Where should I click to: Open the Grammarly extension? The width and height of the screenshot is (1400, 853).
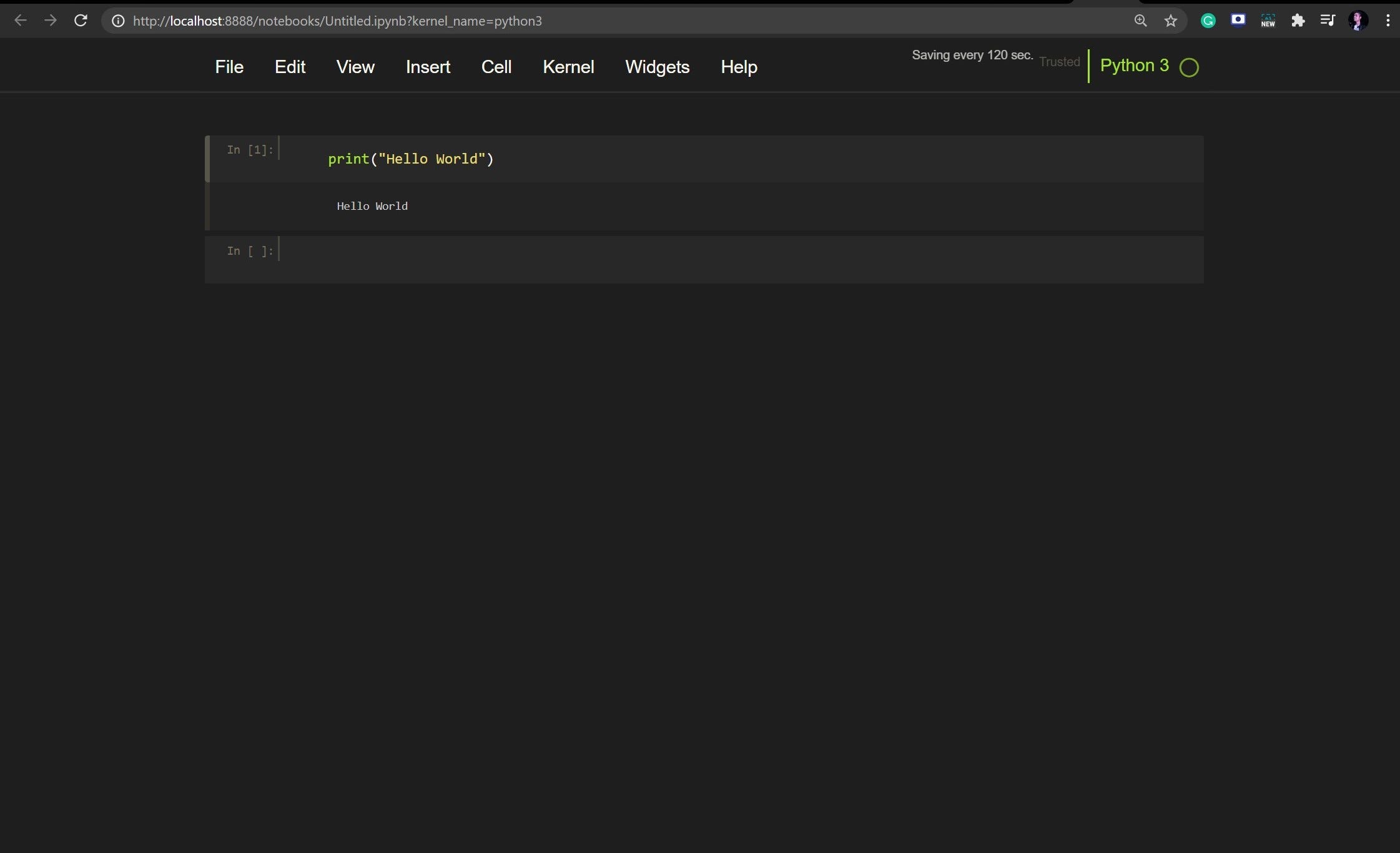click(1207, 21)
